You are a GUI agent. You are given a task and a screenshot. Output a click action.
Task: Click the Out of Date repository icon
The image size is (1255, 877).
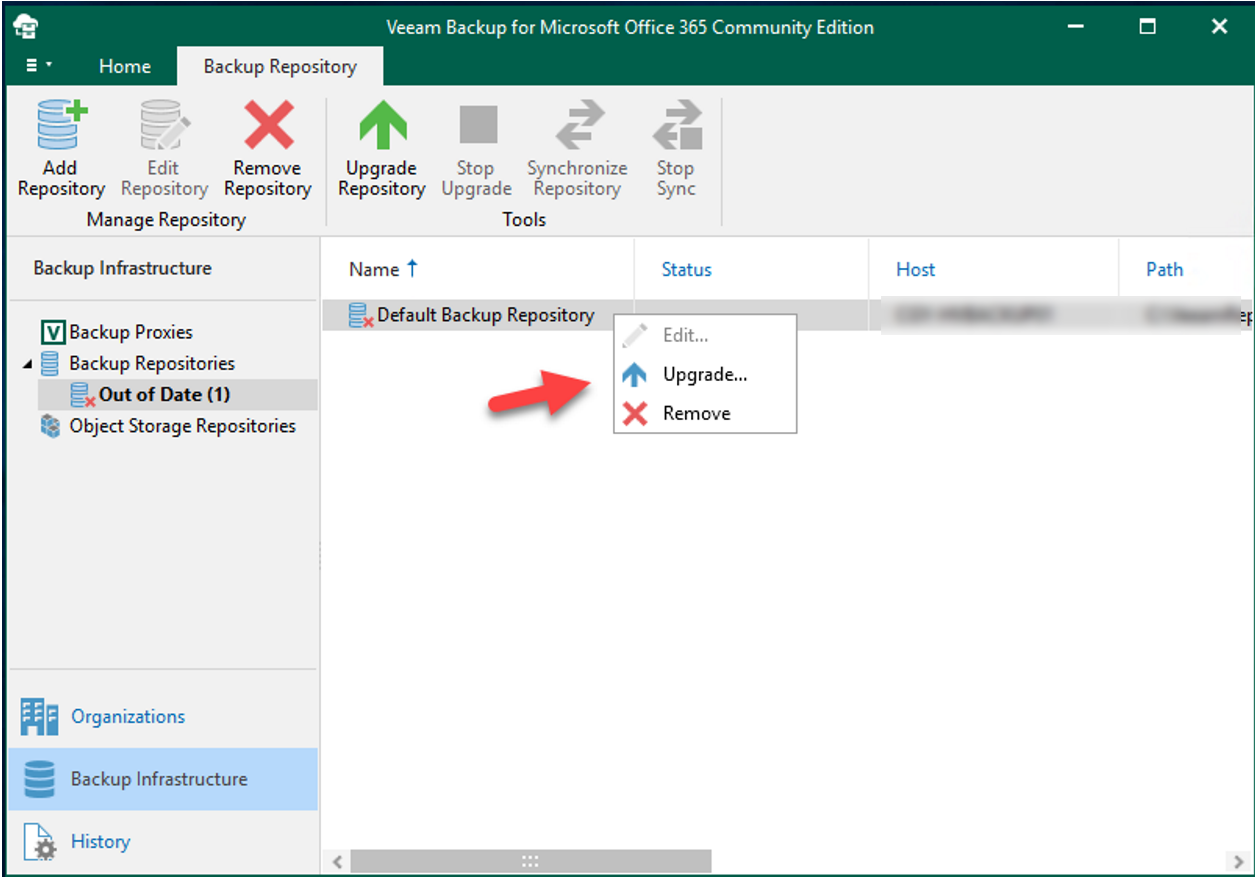click(82, 395)
